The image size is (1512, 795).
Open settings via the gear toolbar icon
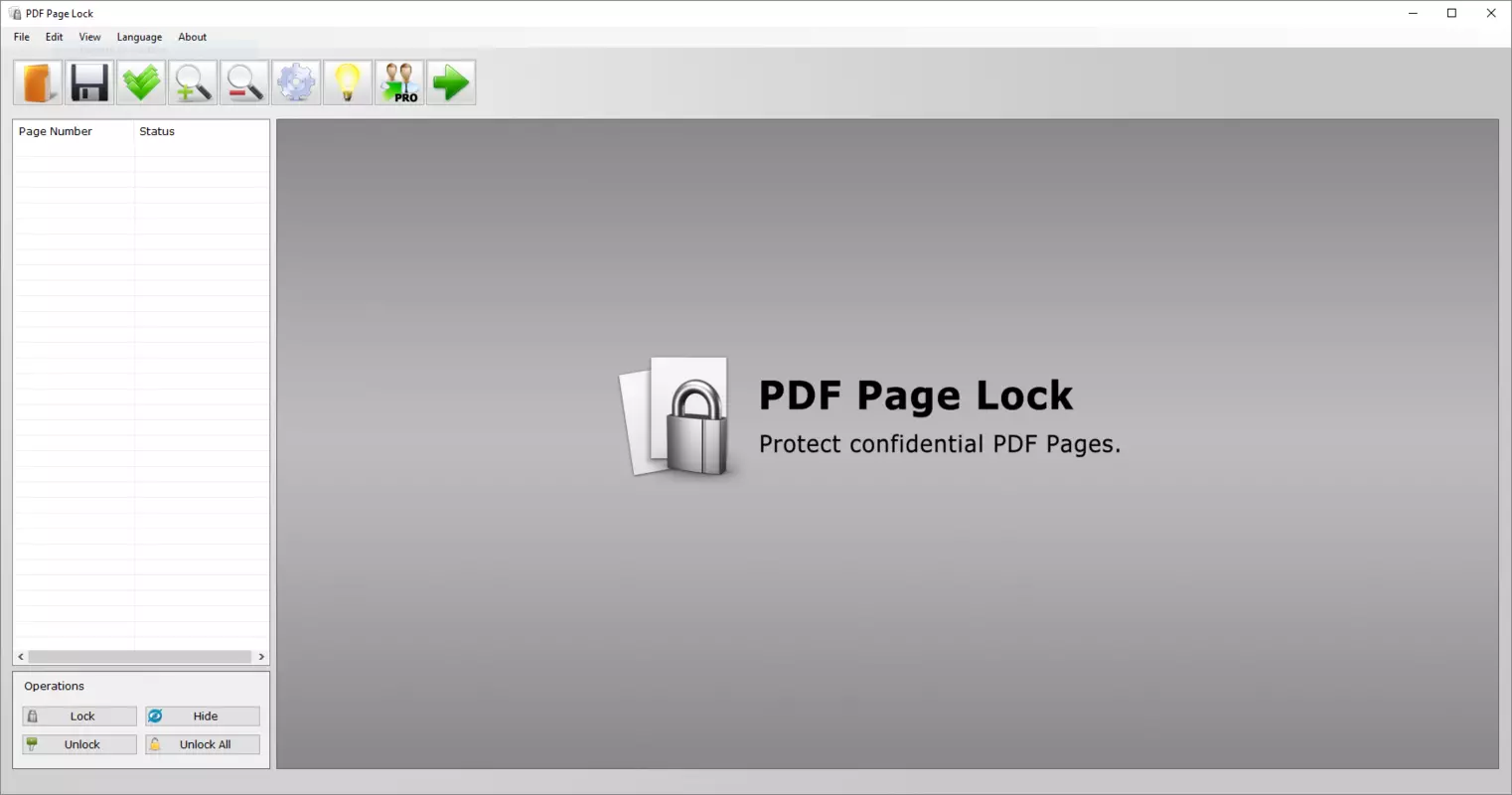coord(296,82)
